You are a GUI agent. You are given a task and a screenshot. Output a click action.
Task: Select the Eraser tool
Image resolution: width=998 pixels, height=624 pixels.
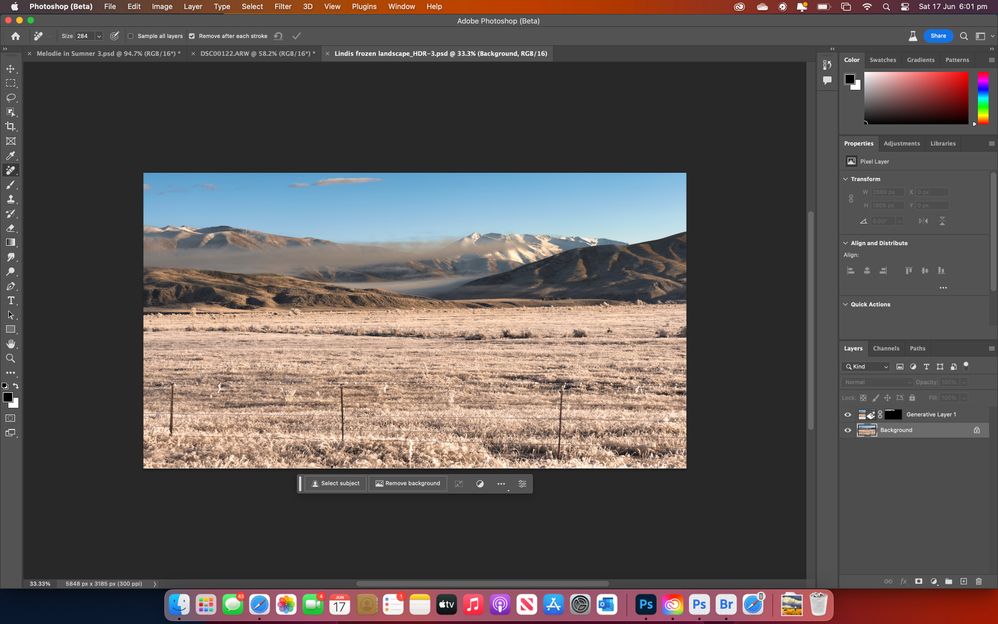[11, 228]
